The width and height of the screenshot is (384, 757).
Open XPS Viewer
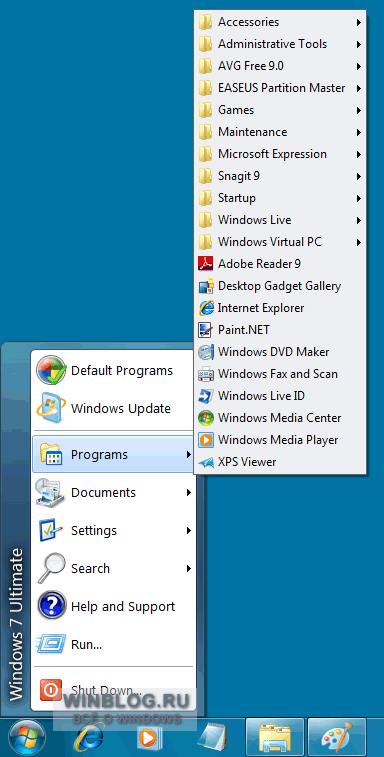coord(280,462)
